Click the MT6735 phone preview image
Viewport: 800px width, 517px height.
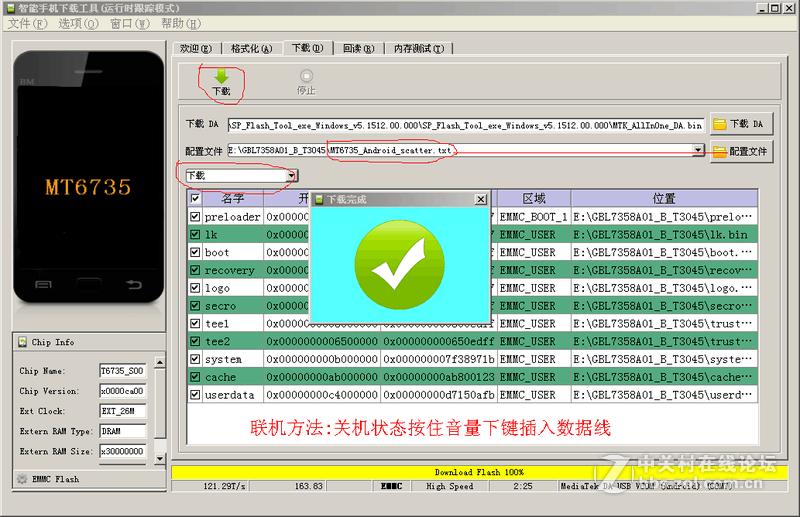tap(88, 177)
